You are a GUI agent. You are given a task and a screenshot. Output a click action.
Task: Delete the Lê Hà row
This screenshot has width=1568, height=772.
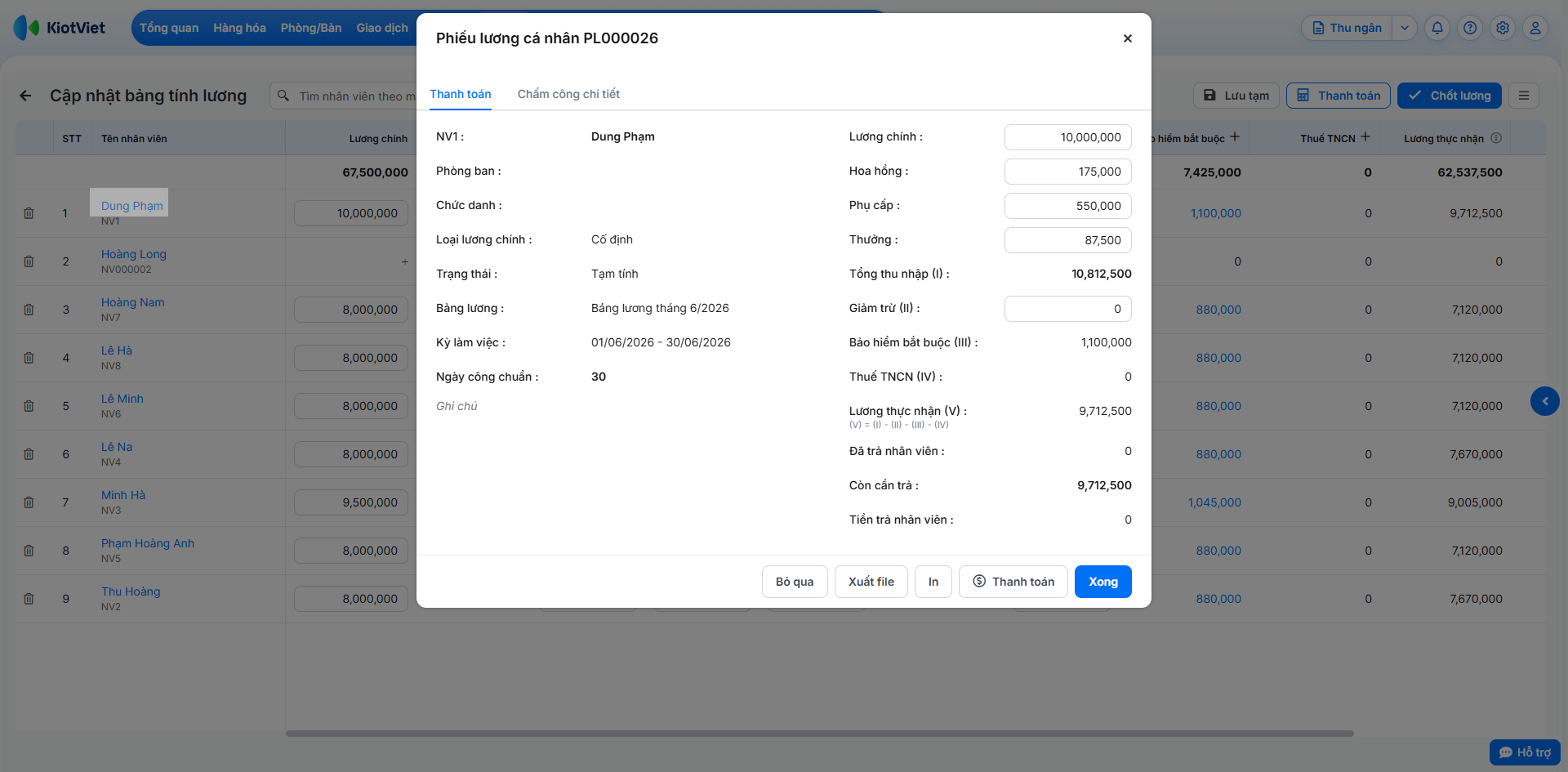pyautogui.click(x=29, y=358)
